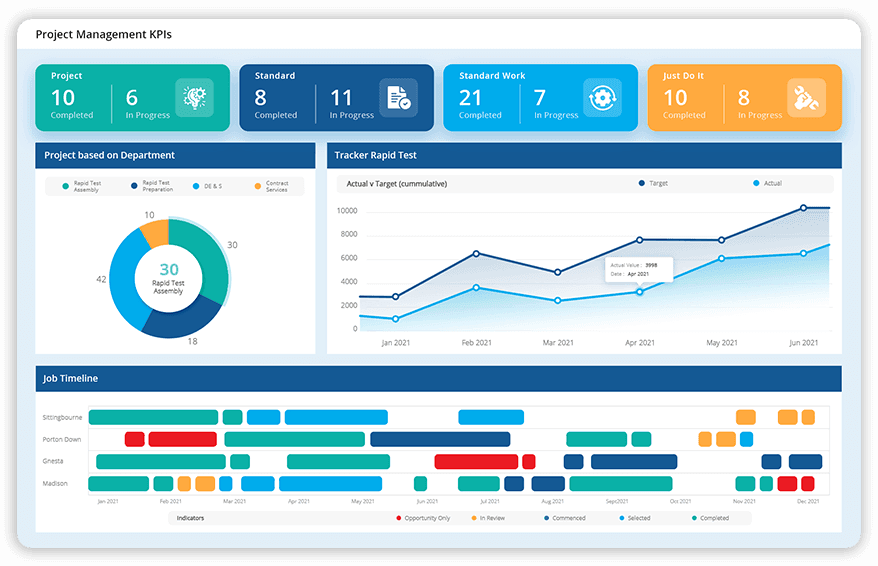Toggle the Target series in chart legend
Screen dimensions: 878x566
653,184
